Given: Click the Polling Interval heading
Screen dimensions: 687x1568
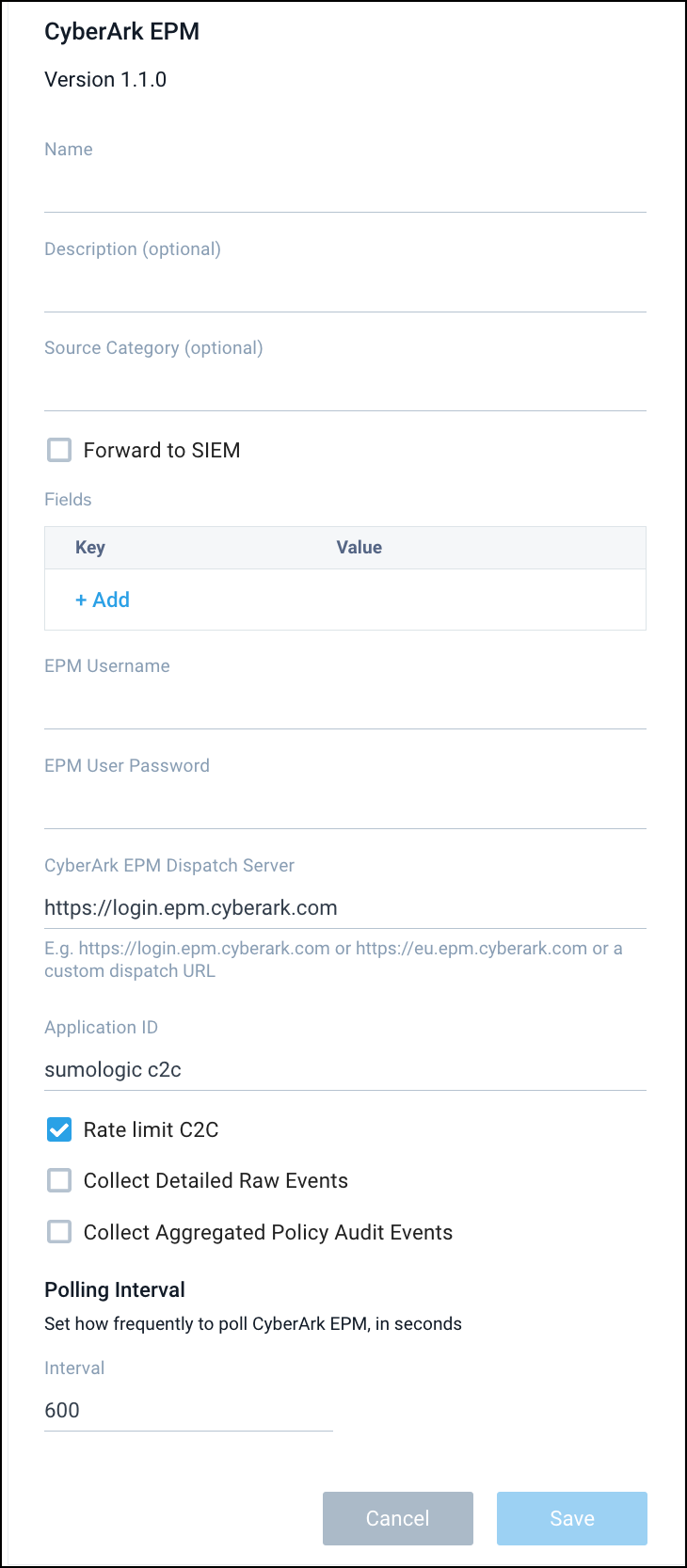Looking at the screenshot, I should 114,1289.
